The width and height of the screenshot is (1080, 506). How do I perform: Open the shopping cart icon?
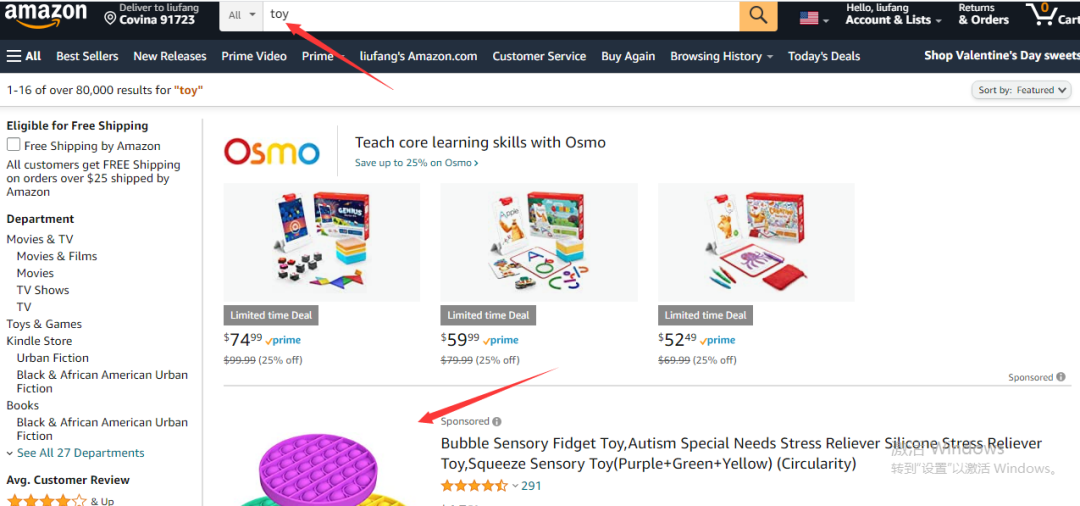point(1052,15)
